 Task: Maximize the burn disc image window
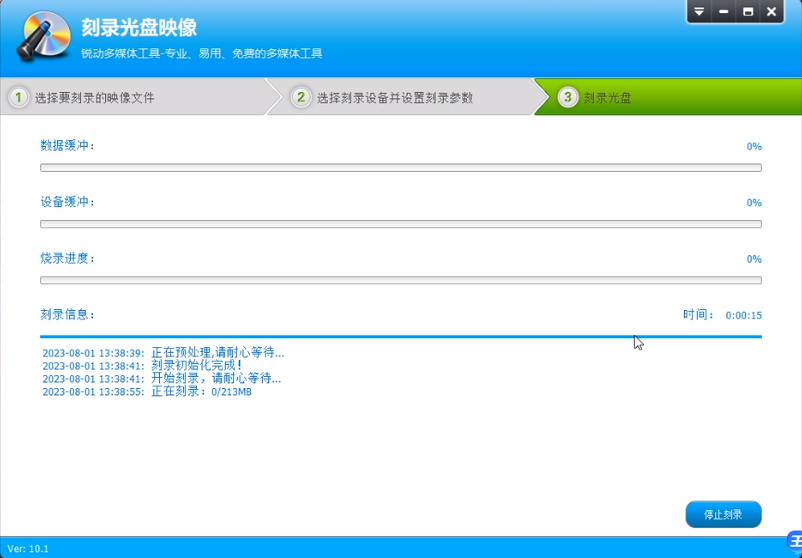click(x=748, y=12)
